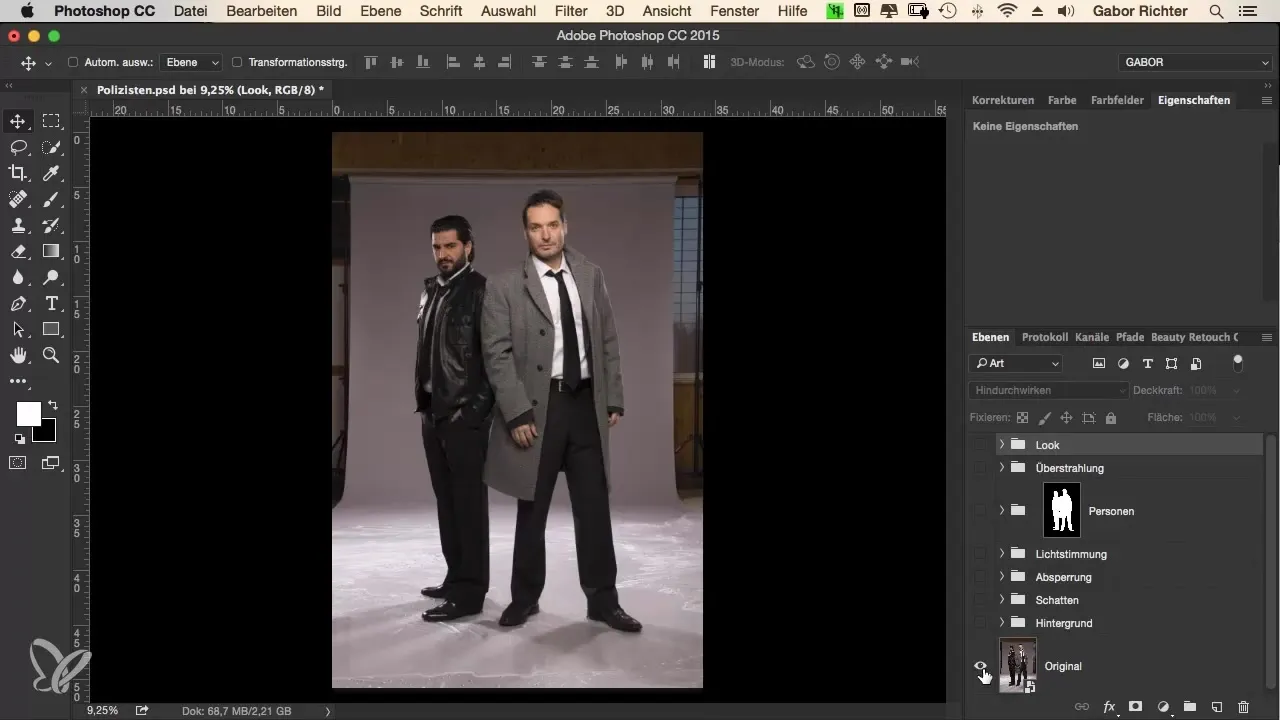This screenshot has height=720, width=1280.
Task: Open the Filter menu
Action: pos(571,11)
